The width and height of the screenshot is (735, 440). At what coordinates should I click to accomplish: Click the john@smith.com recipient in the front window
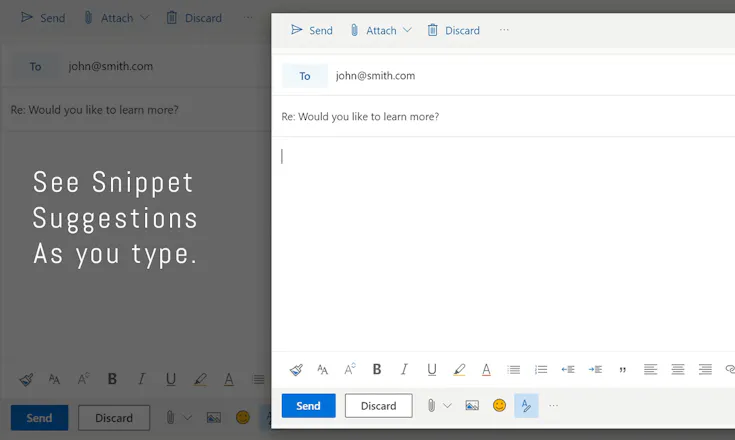375,75
